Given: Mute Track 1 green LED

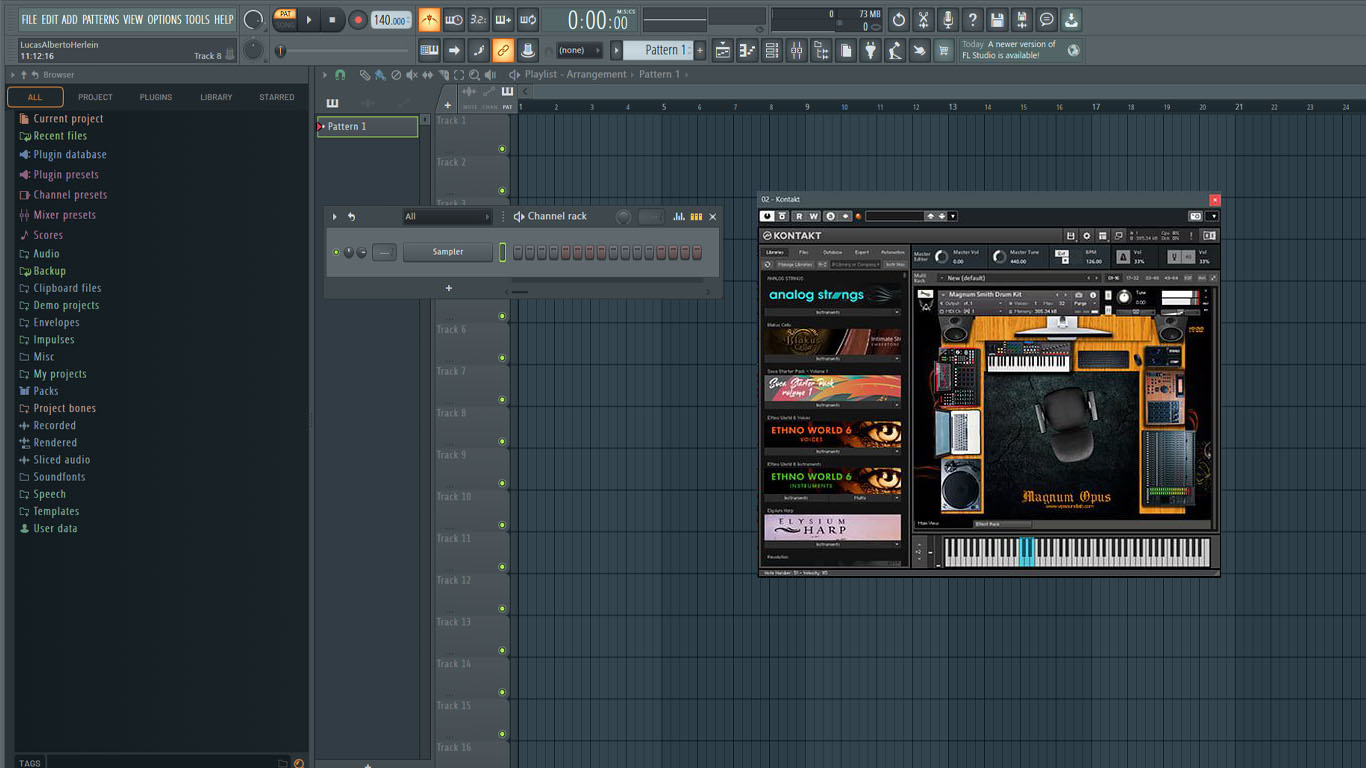Looking at the screenshot, I should click(x=502, y=149).
